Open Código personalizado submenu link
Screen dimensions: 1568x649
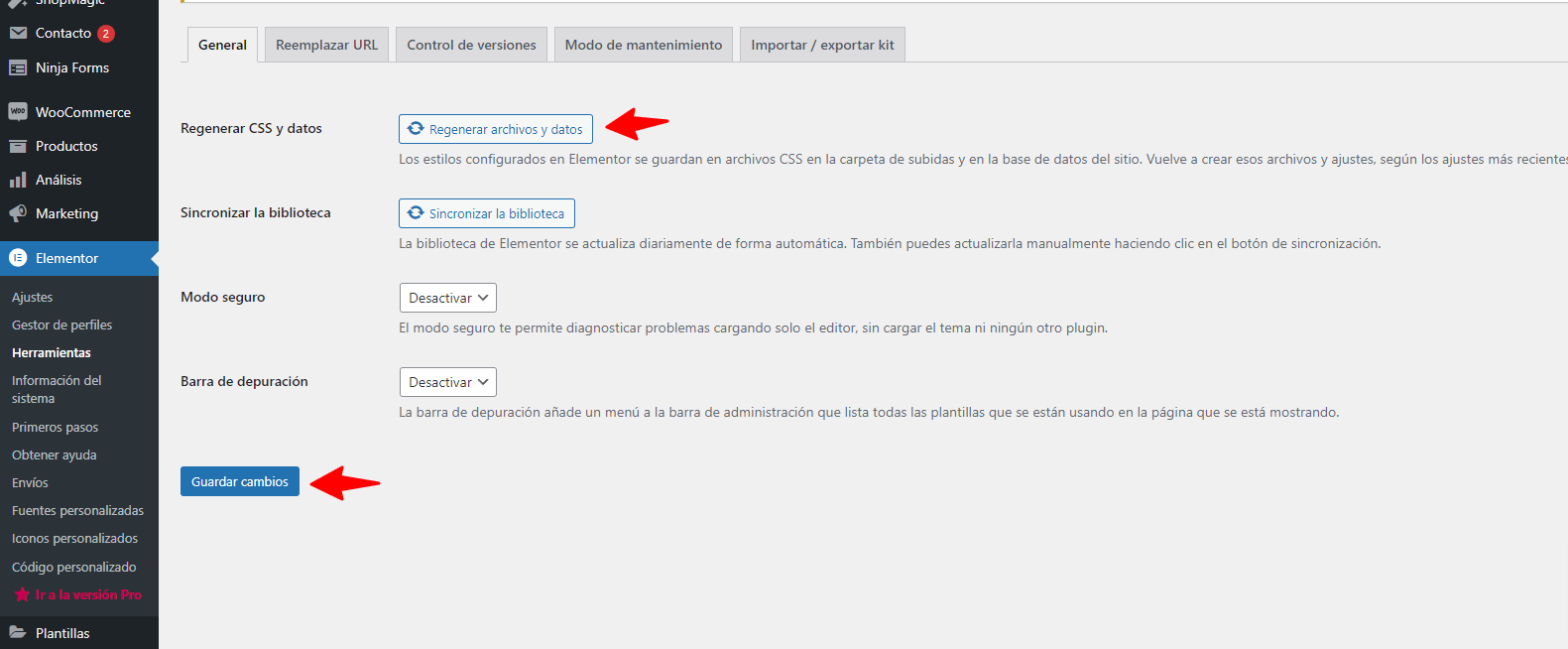tap(73, 567)
